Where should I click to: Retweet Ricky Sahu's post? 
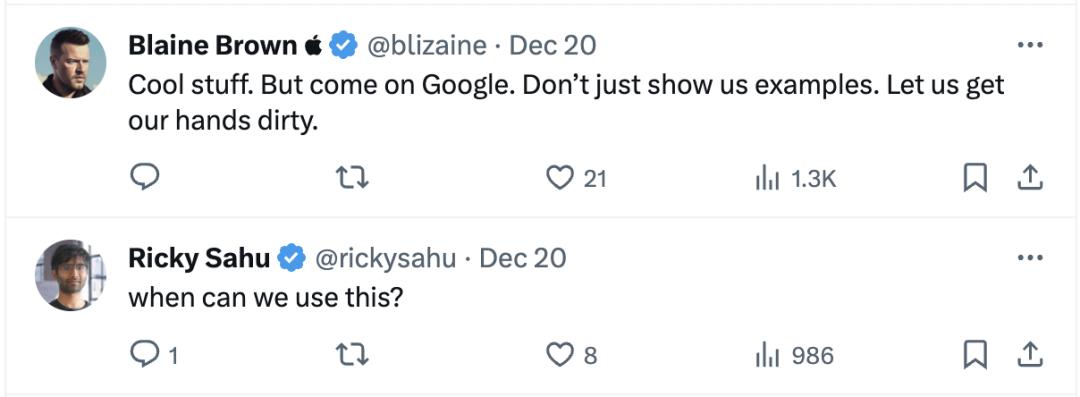352,356
